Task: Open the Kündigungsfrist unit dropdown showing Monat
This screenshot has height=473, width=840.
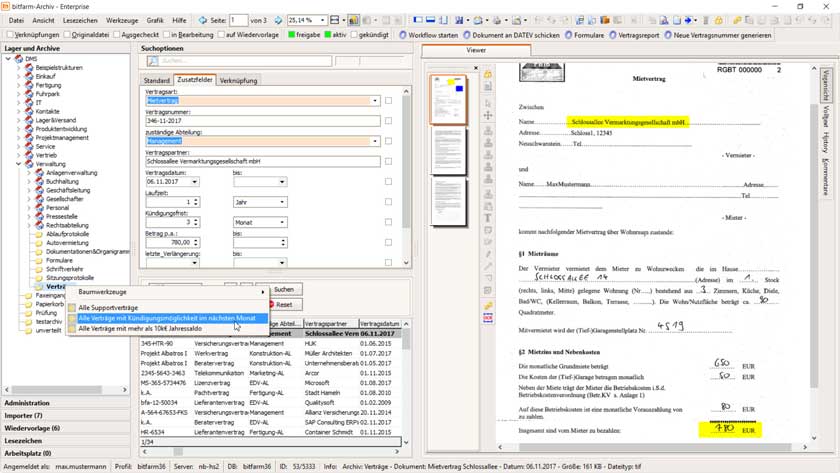Action: 282,222
